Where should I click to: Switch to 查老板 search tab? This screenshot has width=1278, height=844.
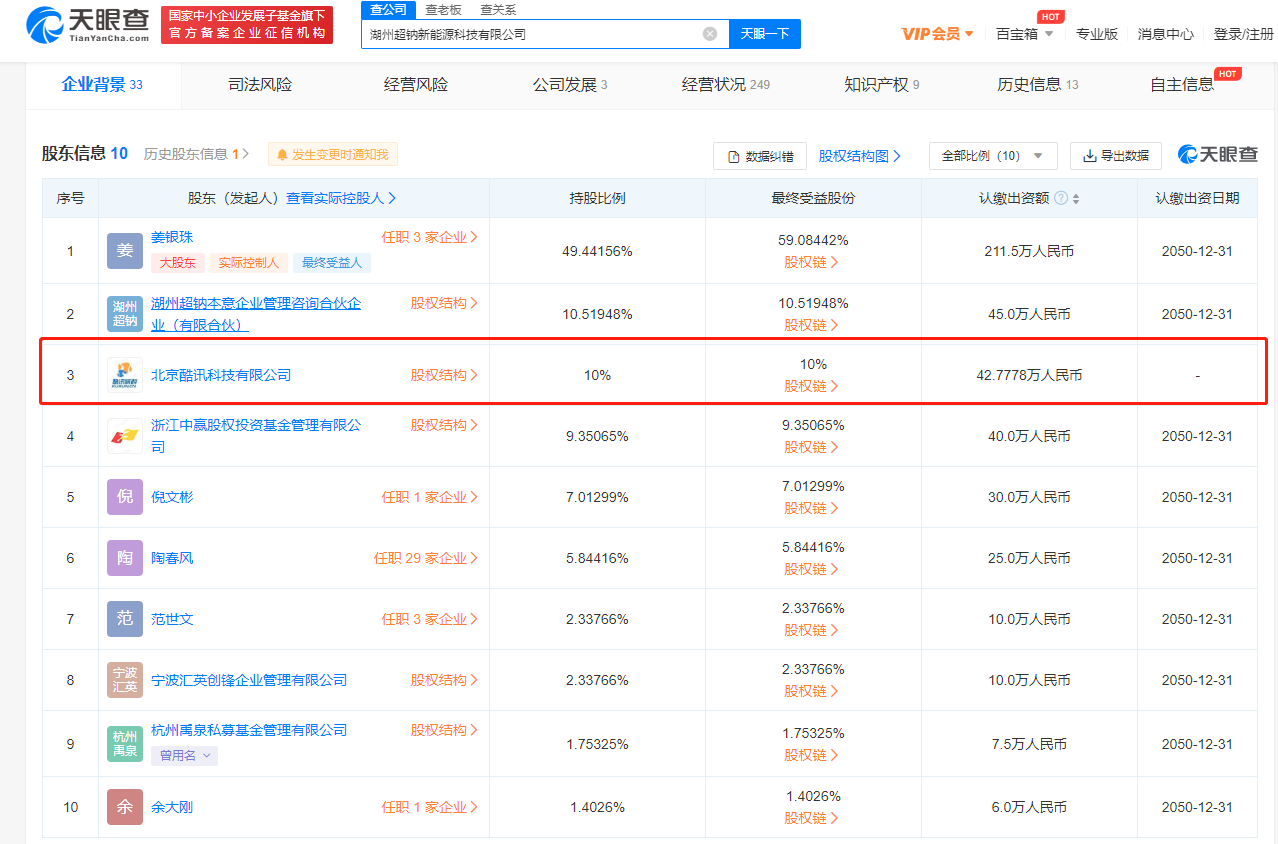tap(443, 9)
